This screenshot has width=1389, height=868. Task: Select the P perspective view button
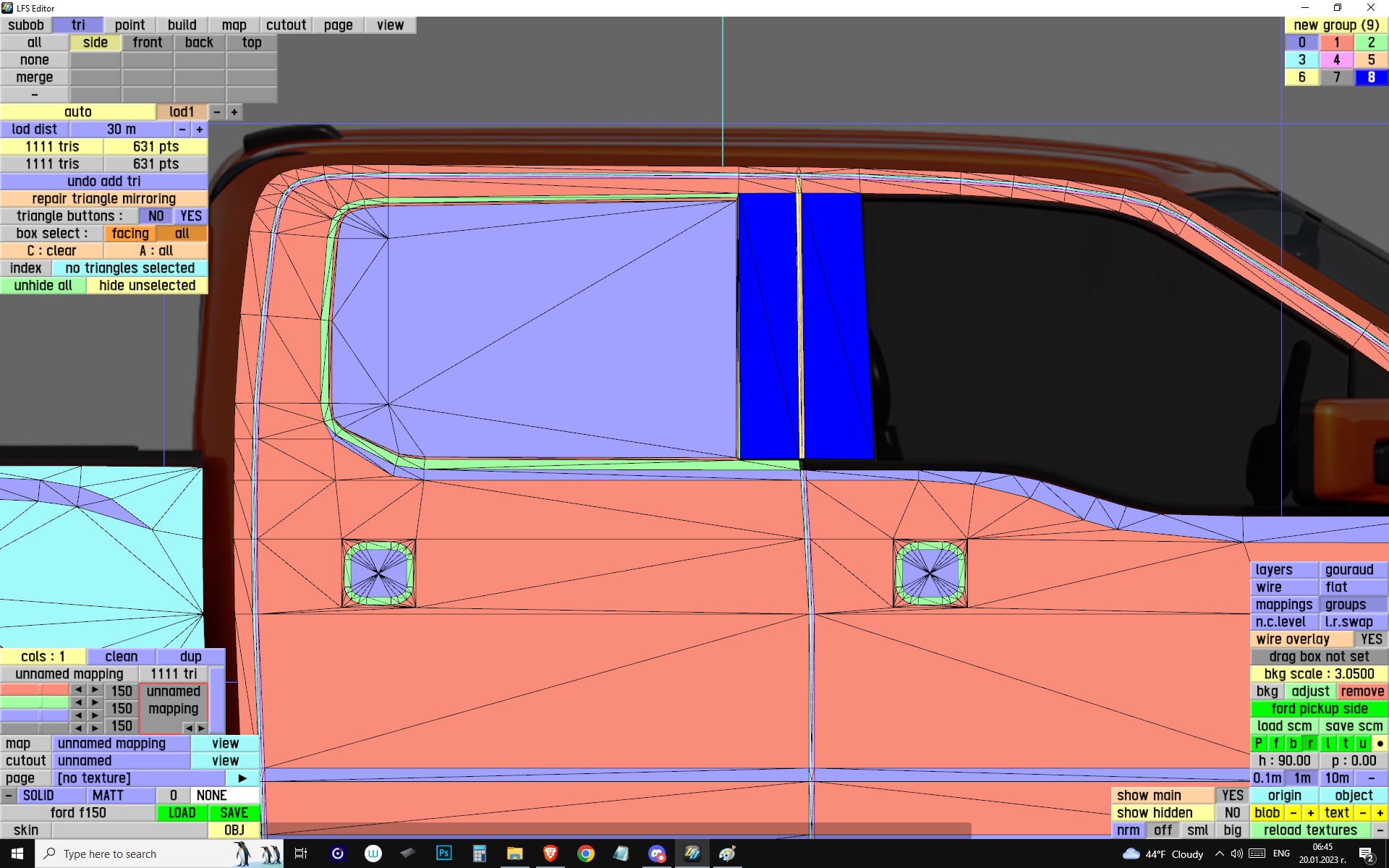pos(1259,744)
